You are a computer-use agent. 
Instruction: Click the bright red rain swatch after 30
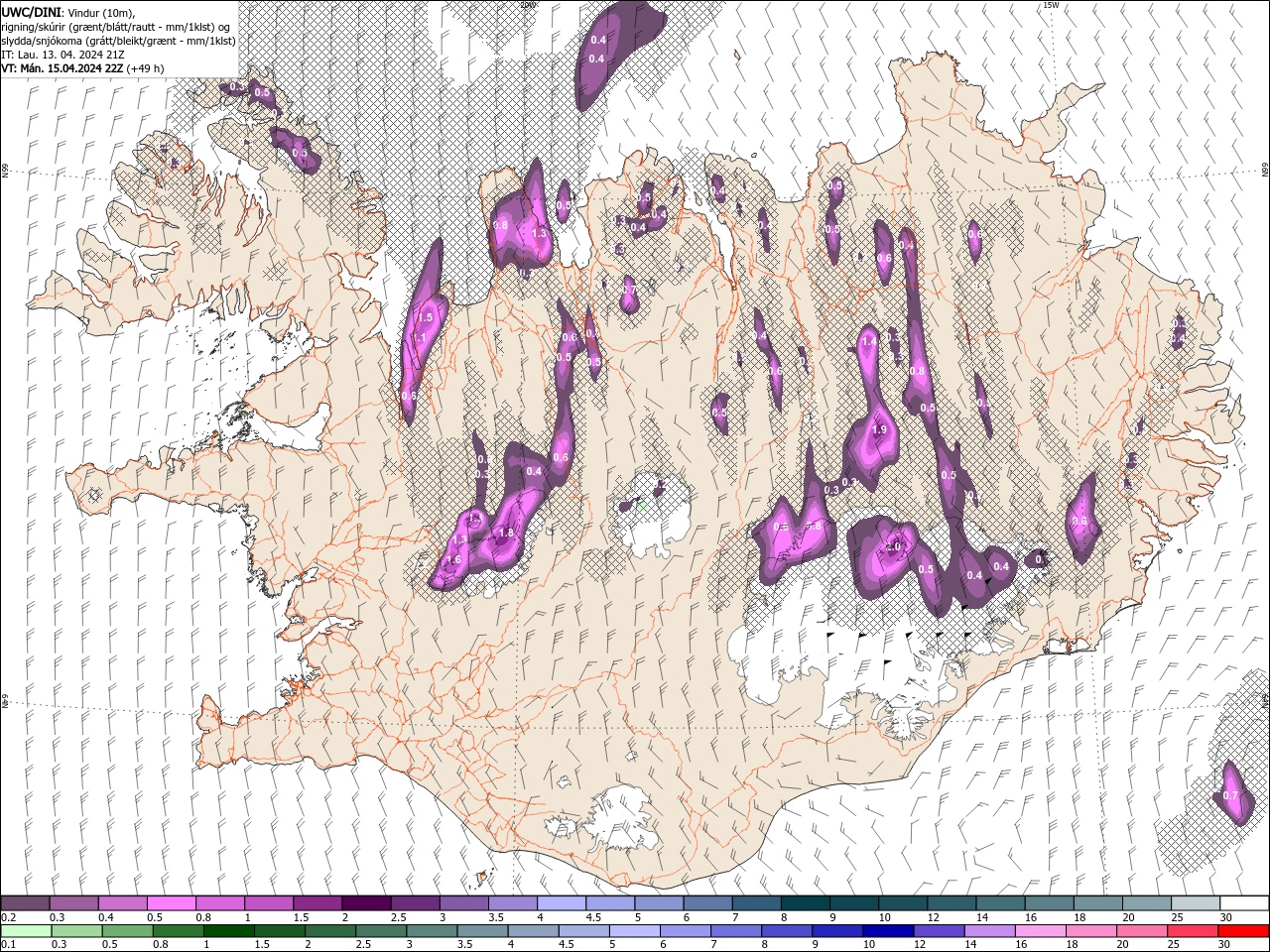(x=1244, y=931)
